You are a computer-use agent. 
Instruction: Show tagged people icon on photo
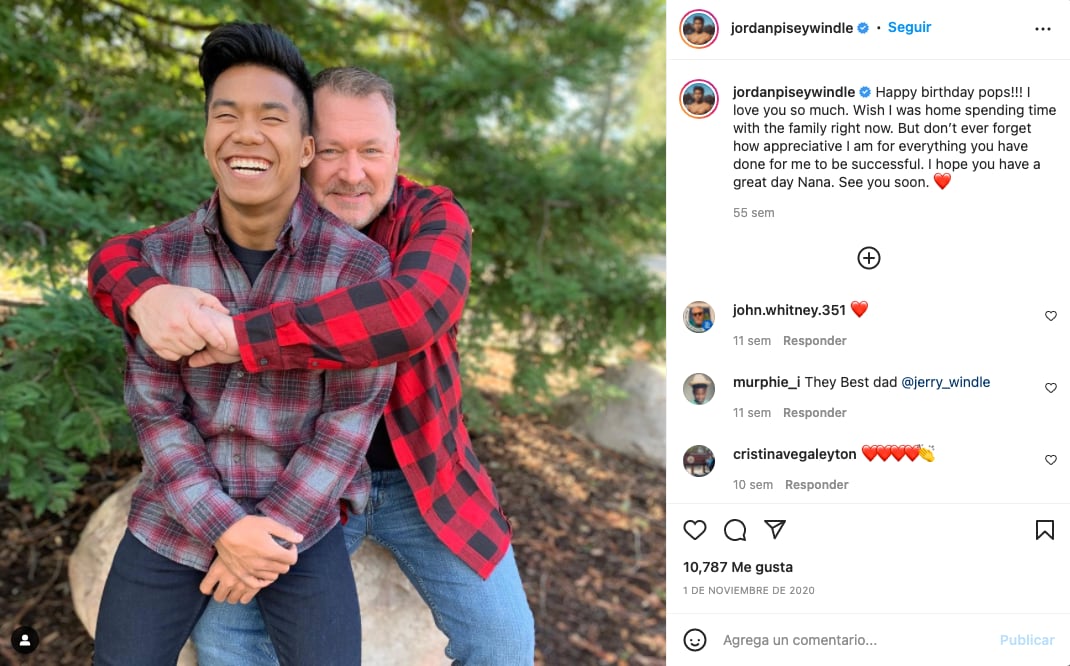tap(25, 640)
